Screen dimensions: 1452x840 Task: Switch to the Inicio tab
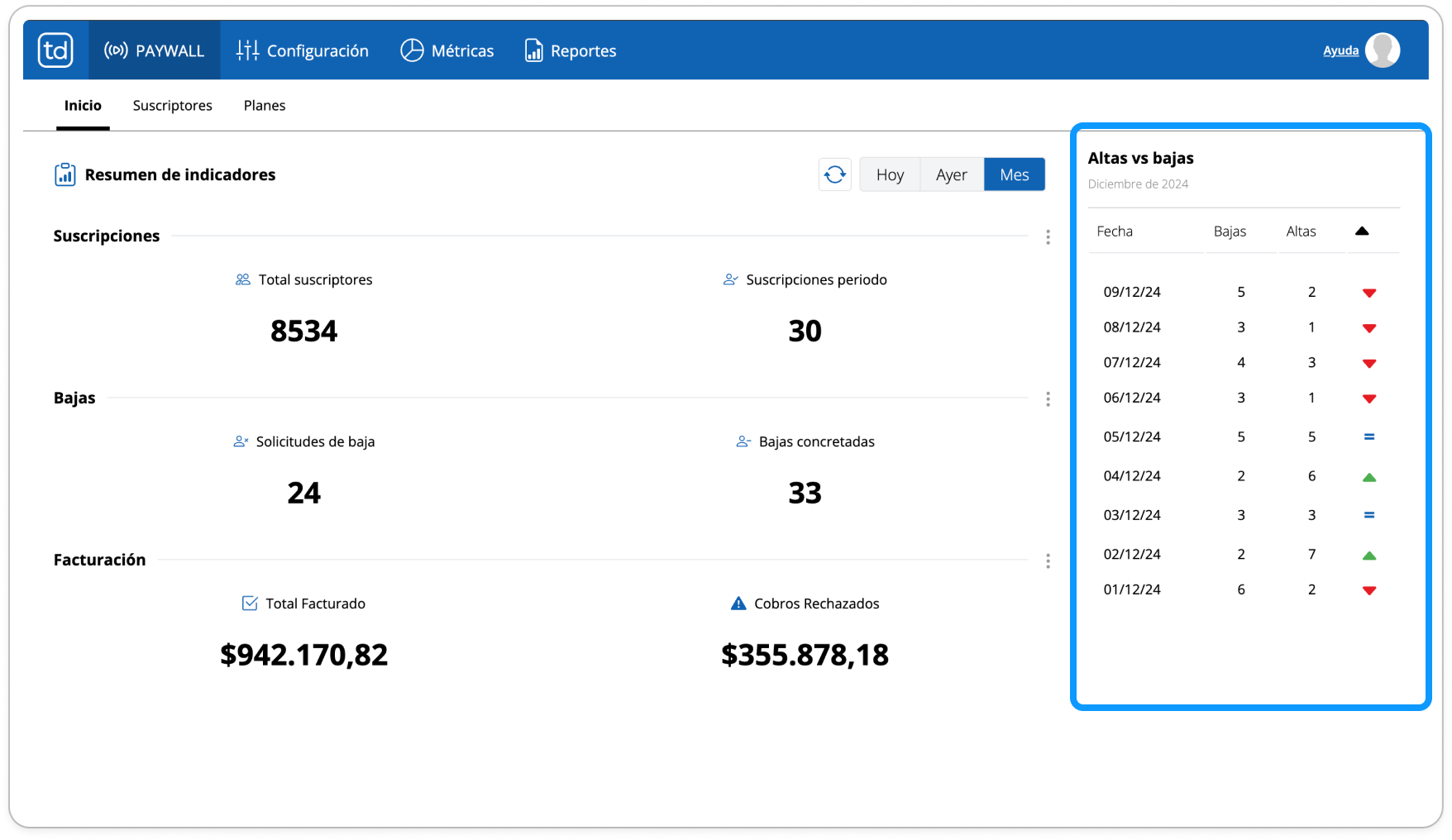coord(83,106)
